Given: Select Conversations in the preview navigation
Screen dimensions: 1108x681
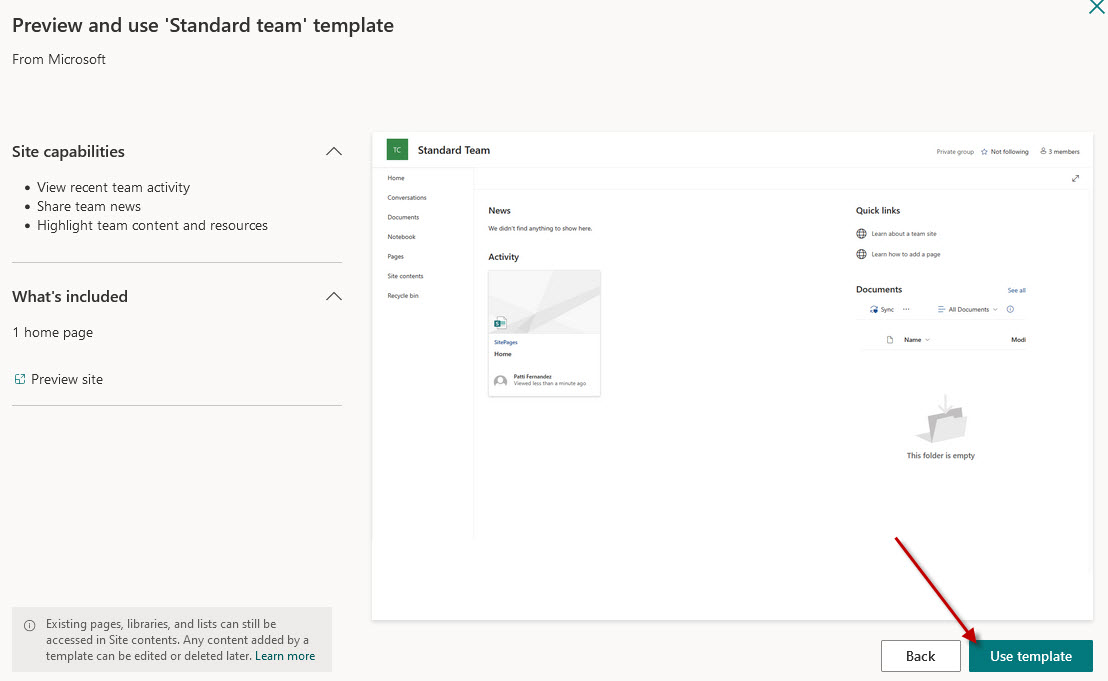Looking at the screenshot, I should (x=407, y=198).
